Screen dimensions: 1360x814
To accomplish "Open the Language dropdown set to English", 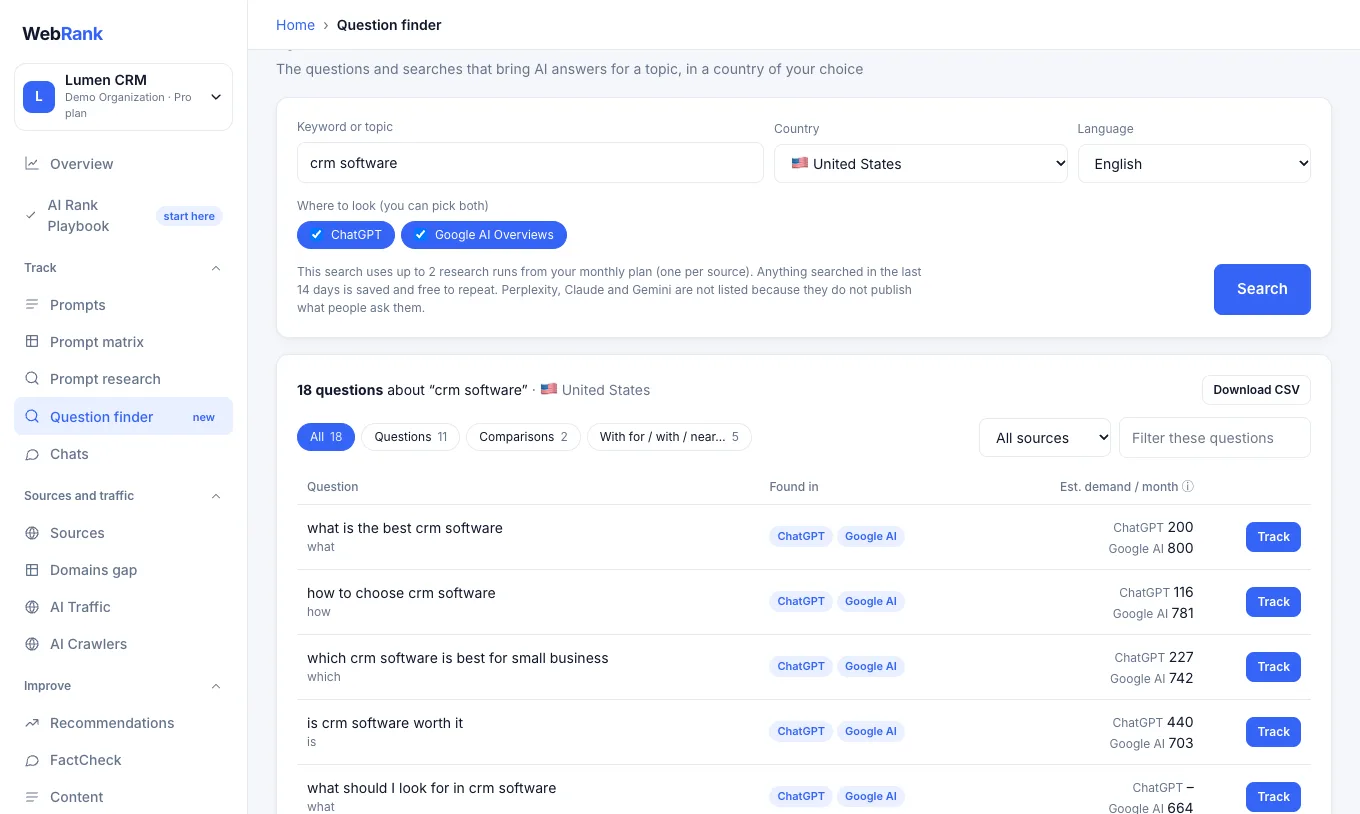I will (x=1194, y=164).
